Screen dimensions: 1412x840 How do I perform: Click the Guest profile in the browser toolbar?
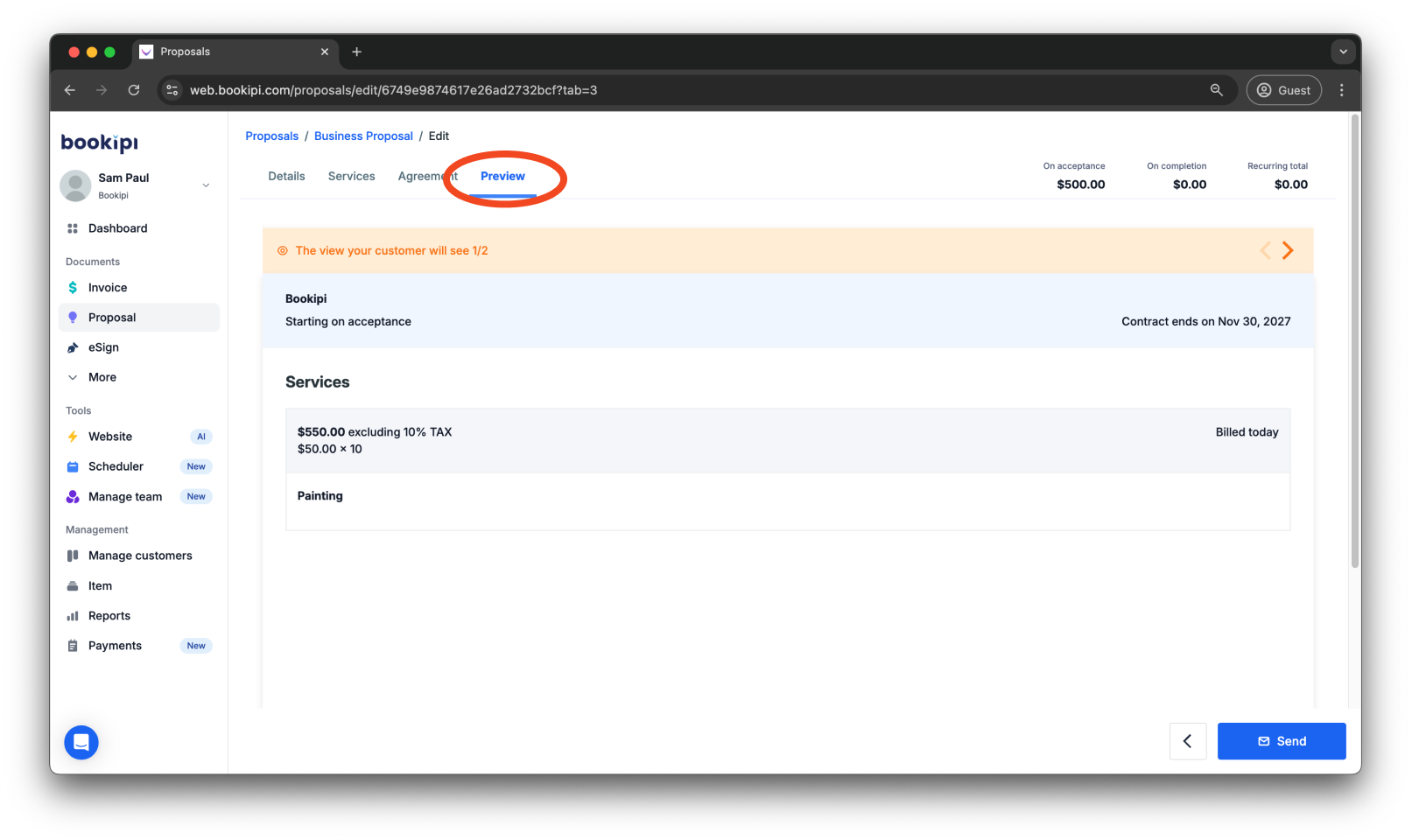1283,89
